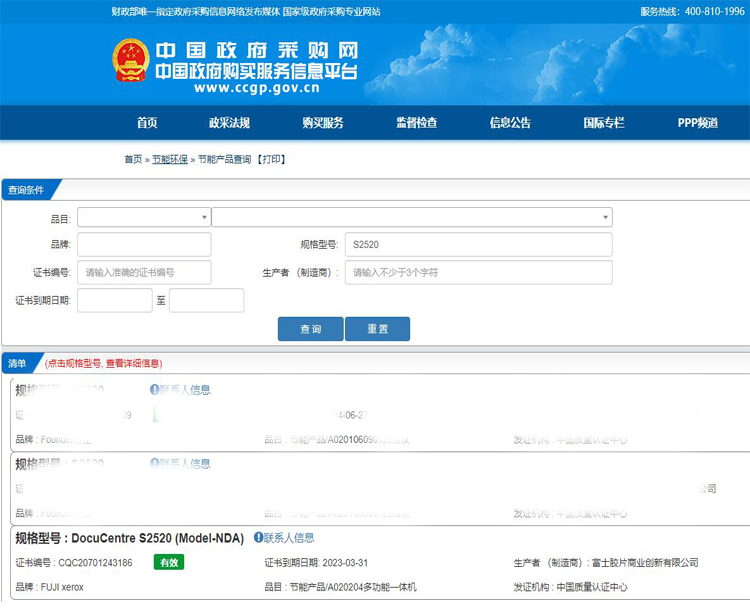Expand the first 品目 category dropdown
This screenshot has height=611, width=750.
tap(144, 217)
